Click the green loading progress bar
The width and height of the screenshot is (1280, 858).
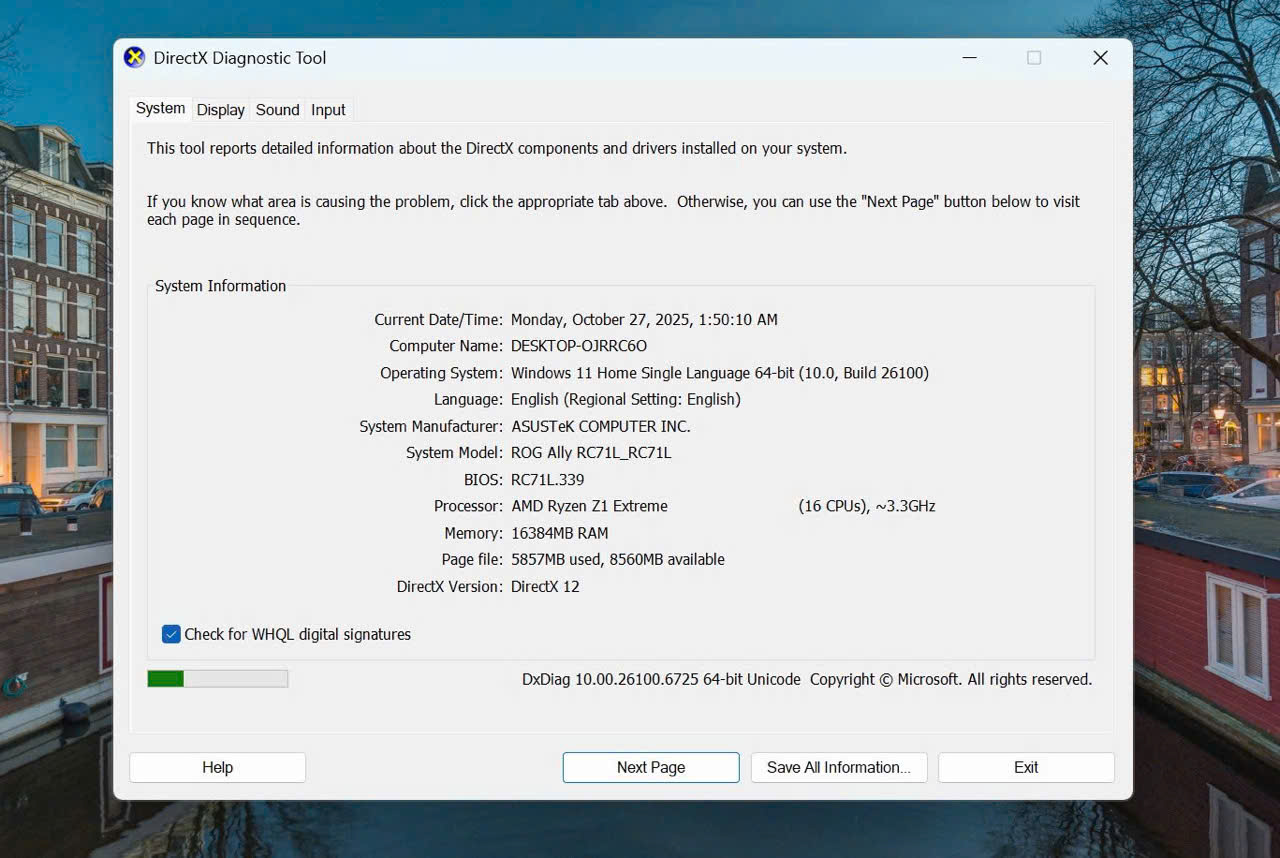(x=217, y=679)
